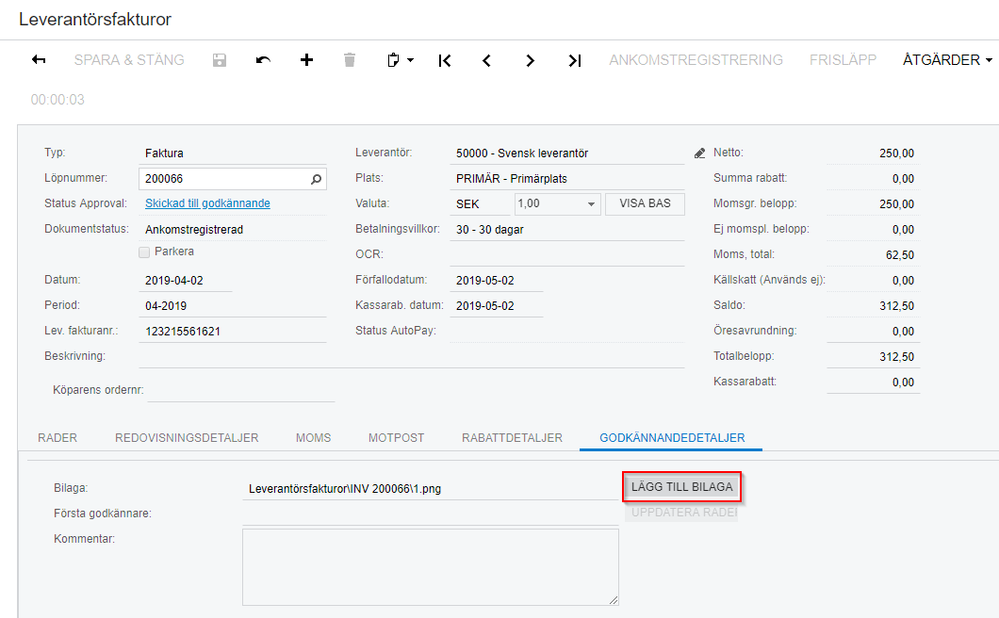Open the Skickad till godkännande link

(x=208, y=203)
